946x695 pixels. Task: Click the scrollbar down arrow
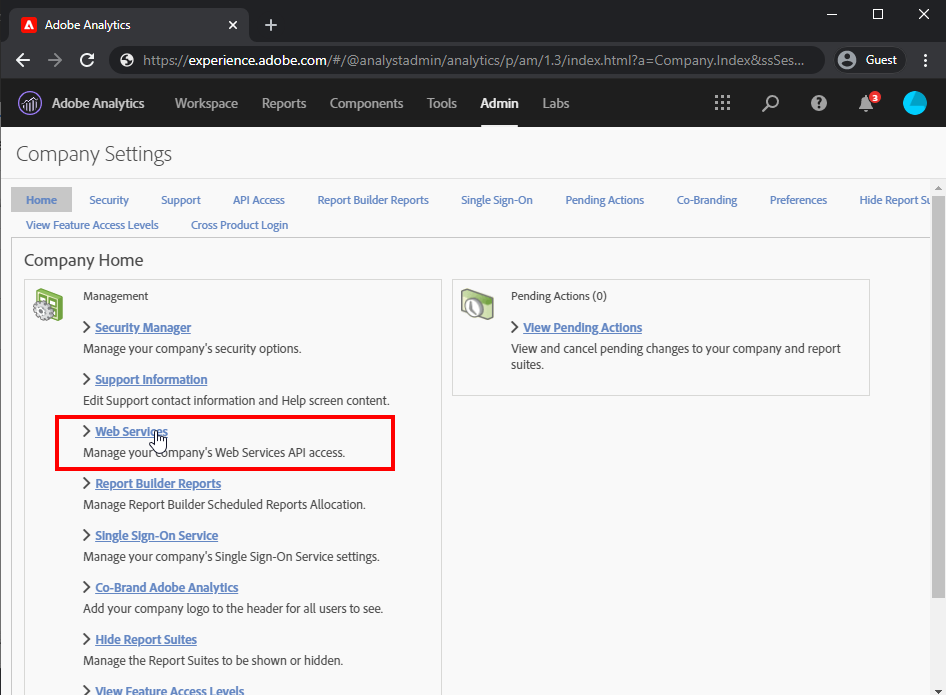coord(938,690)
